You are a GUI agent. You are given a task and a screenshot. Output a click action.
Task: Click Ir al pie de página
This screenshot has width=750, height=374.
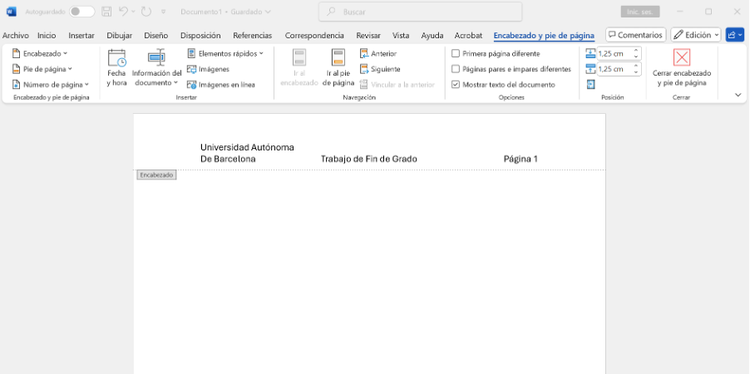(x=338, y=68)
